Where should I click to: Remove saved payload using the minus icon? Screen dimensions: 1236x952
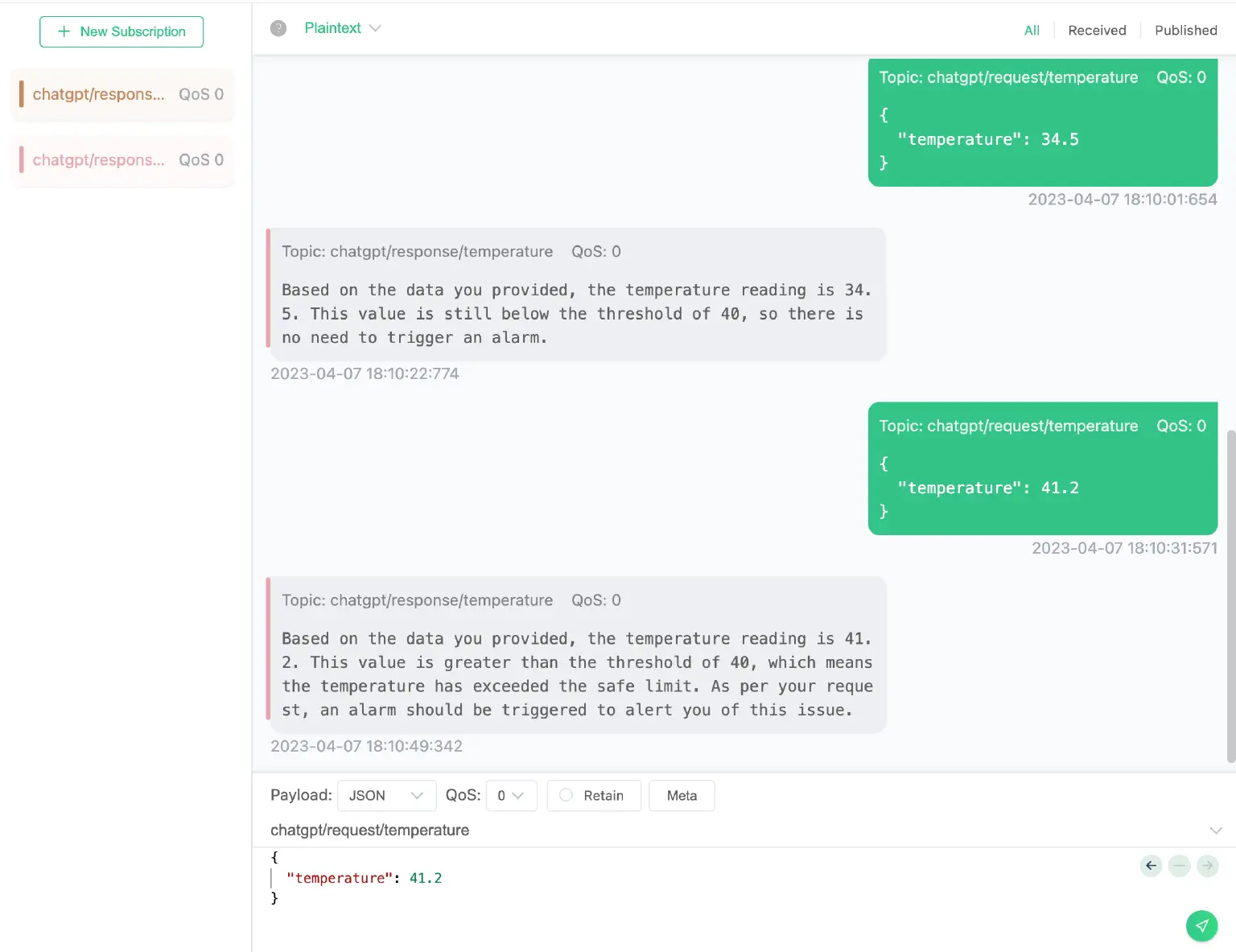tap(1179, 866)
